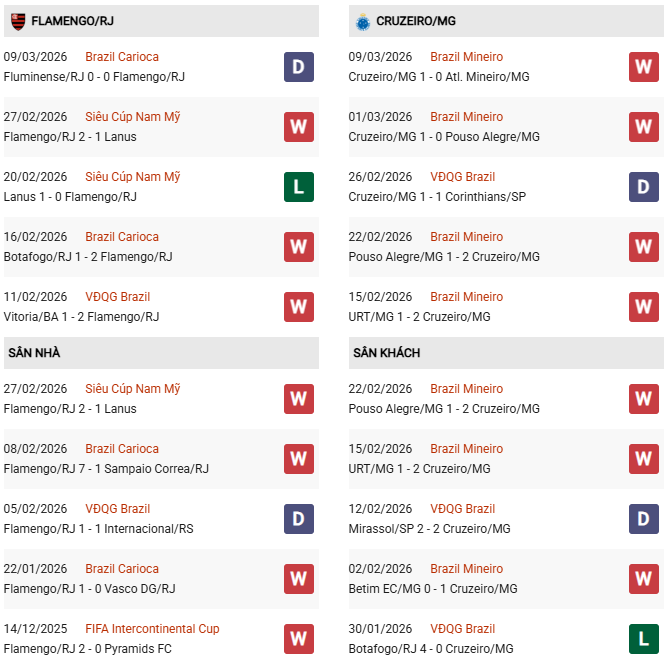Viewport: 669px width, 662px height.
Task: Open Siêu Cúp Nam Mỹ link dated 20/02/2026
Action: click(133, 177)
